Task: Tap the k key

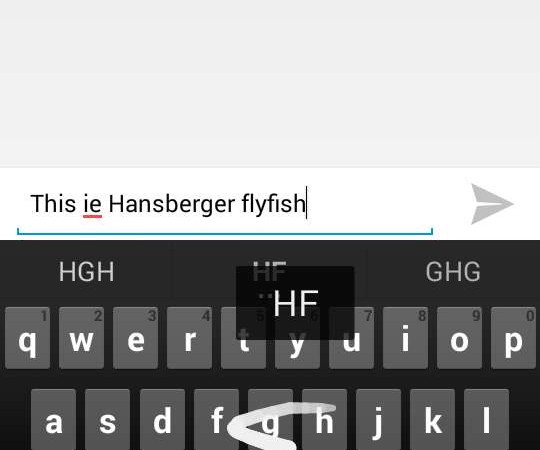Action: tap(433, 419)
